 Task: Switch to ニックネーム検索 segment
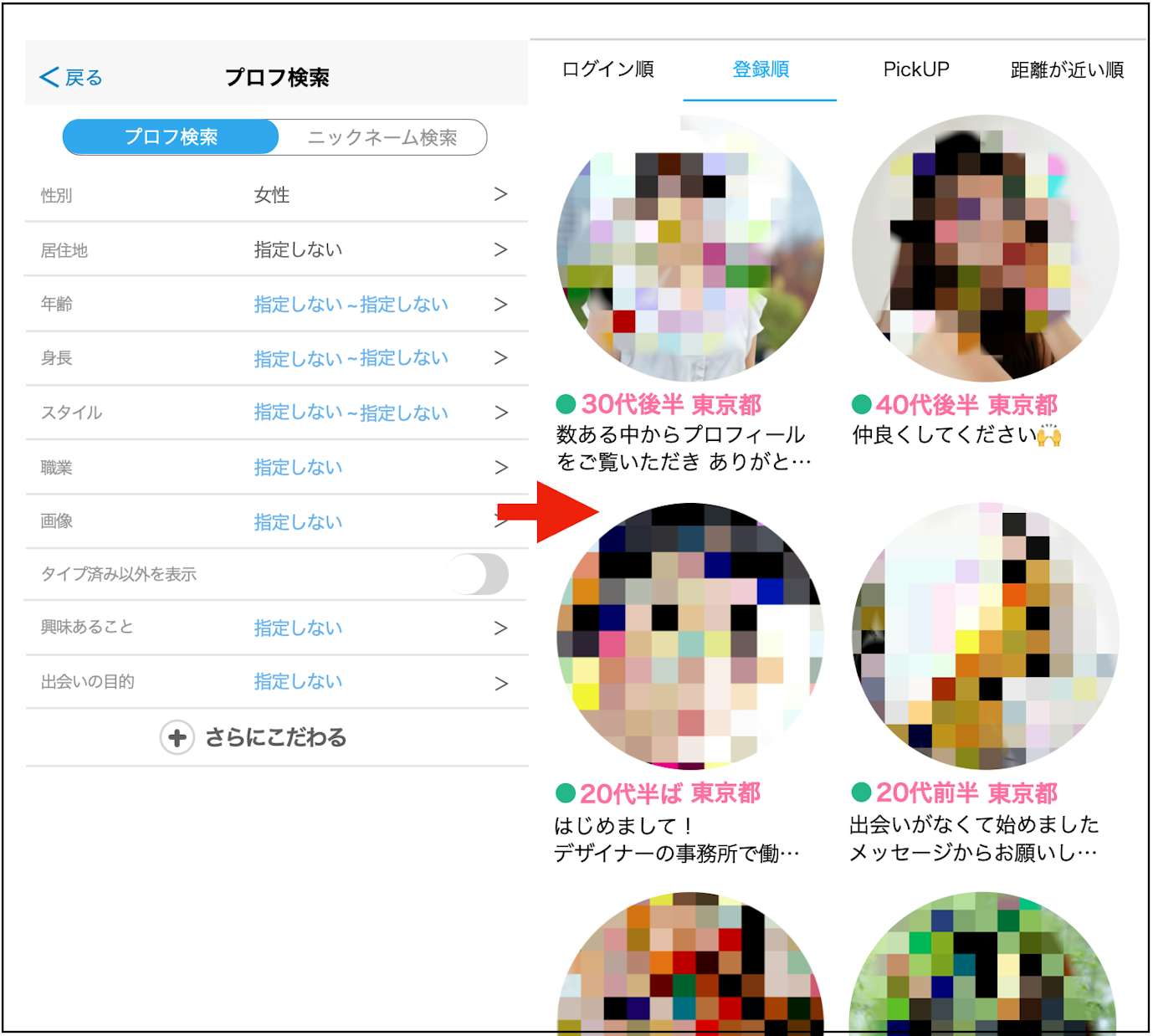[x=382, y=137]
